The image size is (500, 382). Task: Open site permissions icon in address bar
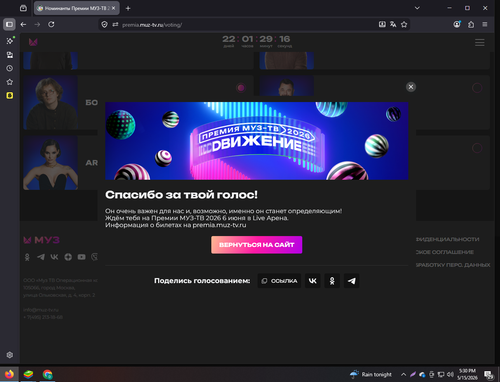point(115,25)
